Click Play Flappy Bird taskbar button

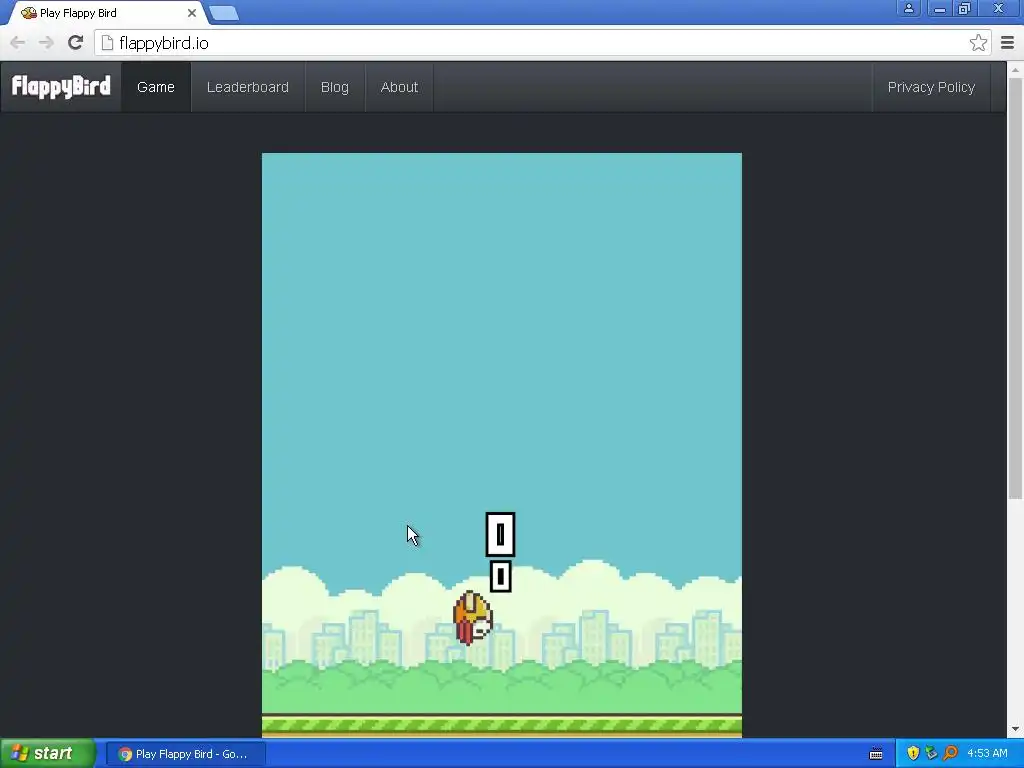tap(185, 754)
